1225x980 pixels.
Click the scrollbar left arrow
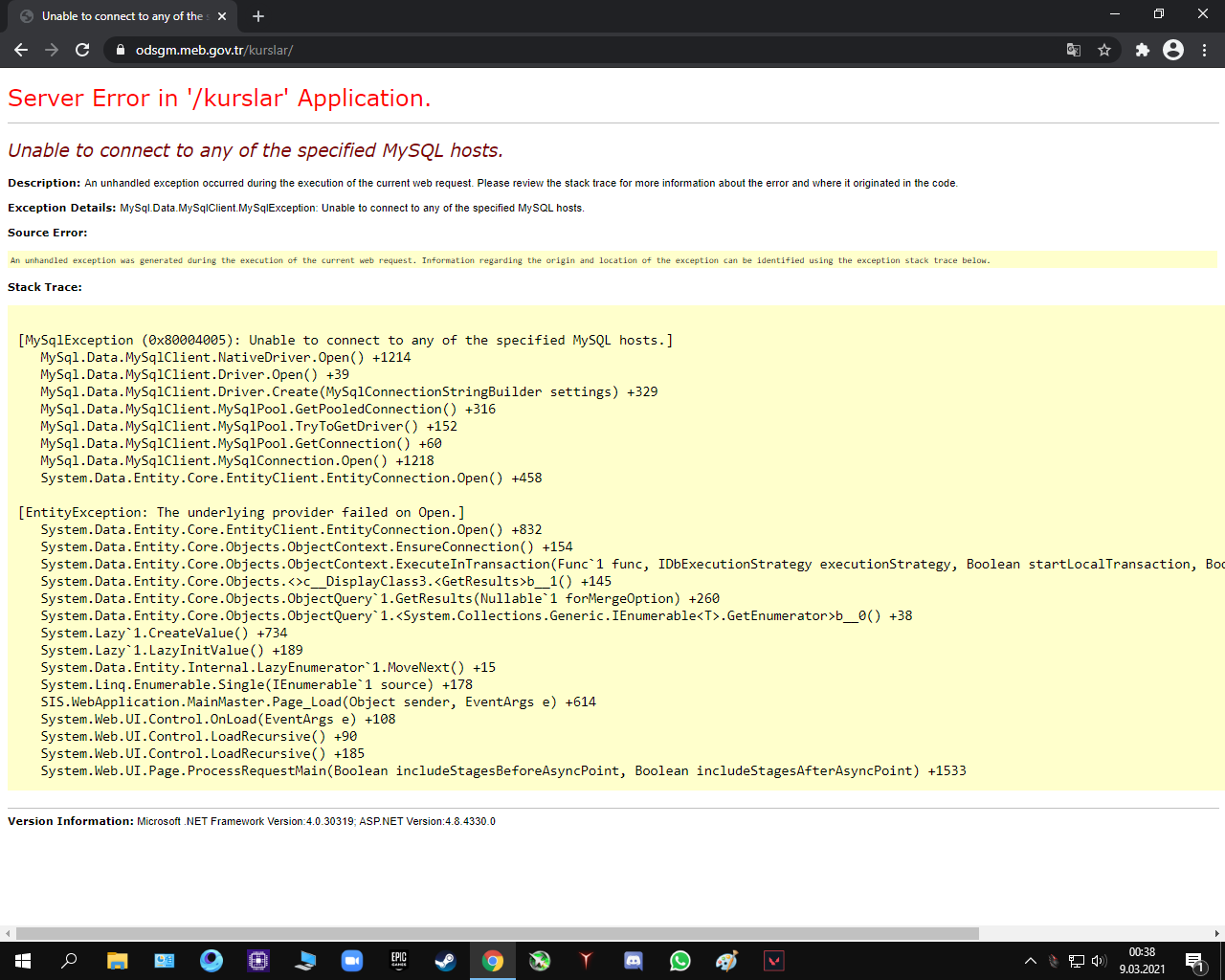pos(8,933)
